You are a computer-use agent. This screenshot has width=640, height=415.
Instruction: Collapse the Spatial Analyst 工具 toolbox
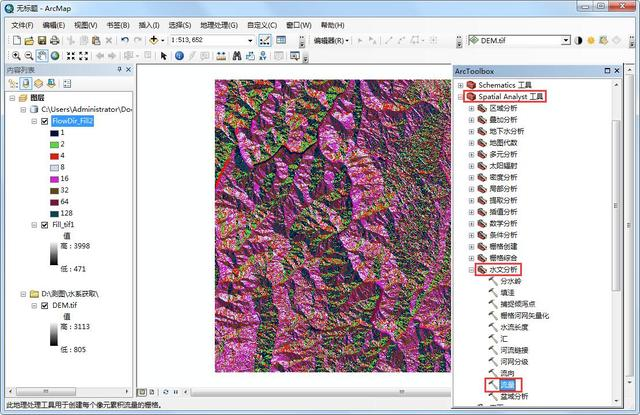point(460,97)
